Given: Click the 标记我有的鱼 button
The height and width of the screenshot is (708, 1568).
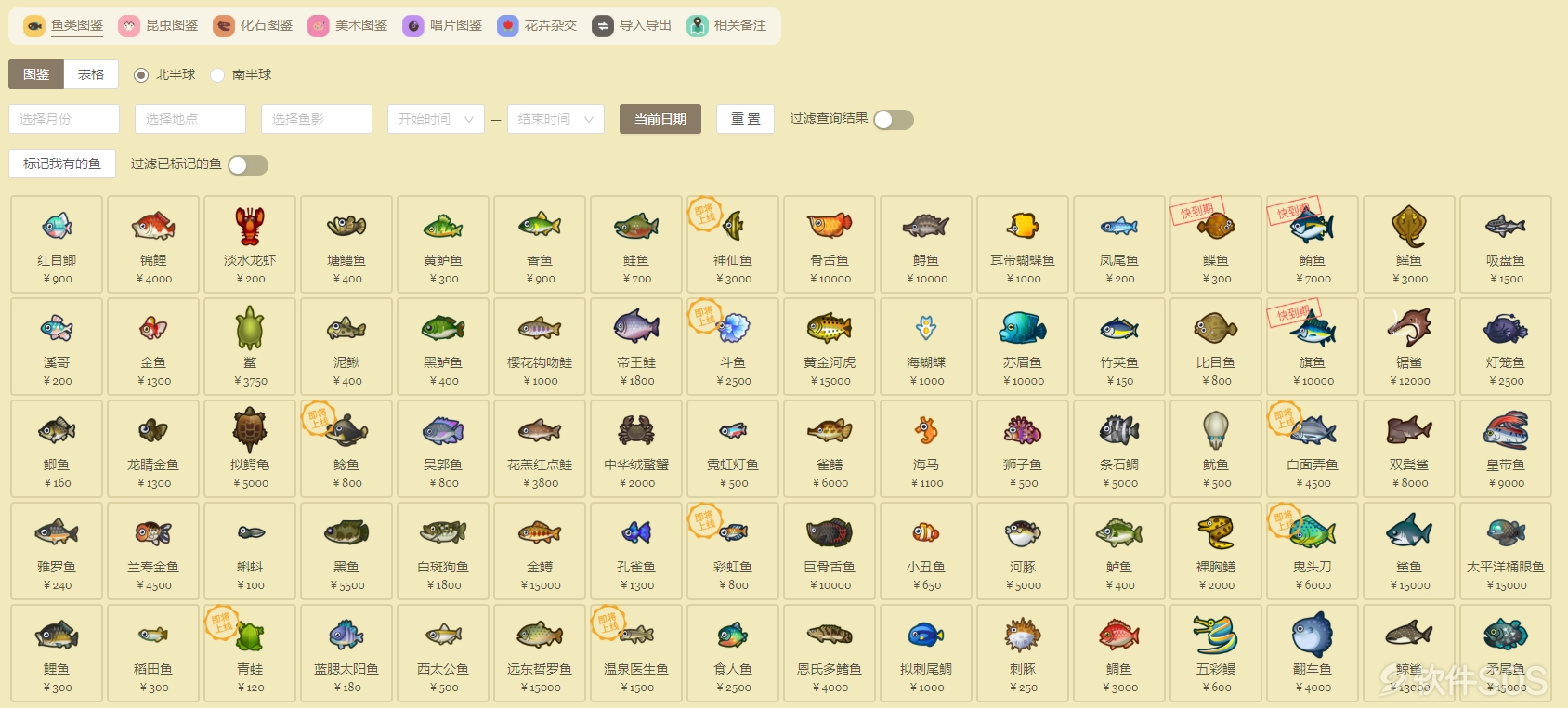Looking at the screenshot, I should (62, 164).
